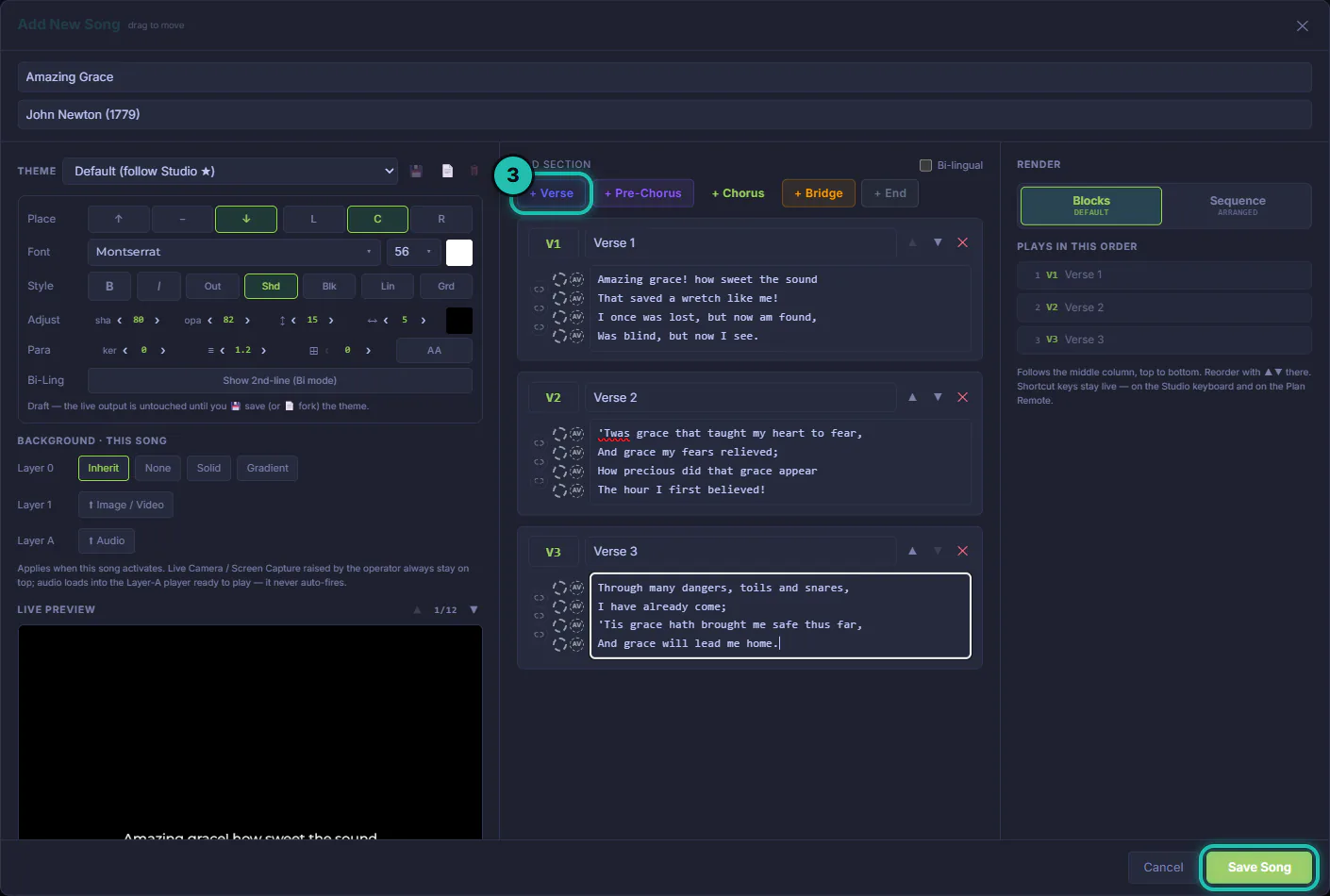Viewport: 1330px width, 896px height.
Task: Increase the sha value above 80
Action: pos(158,321)
